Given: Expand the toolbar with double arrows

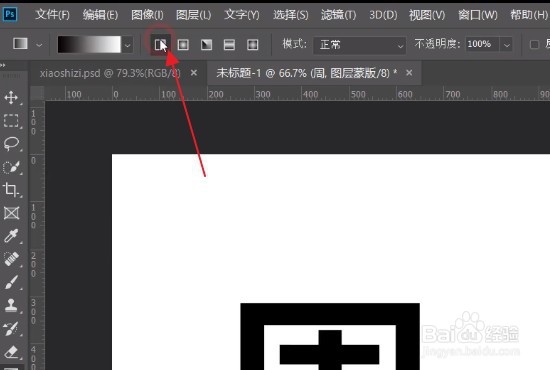Looking at the screenshot, I should pyautogui.click(x=3, y=65).
